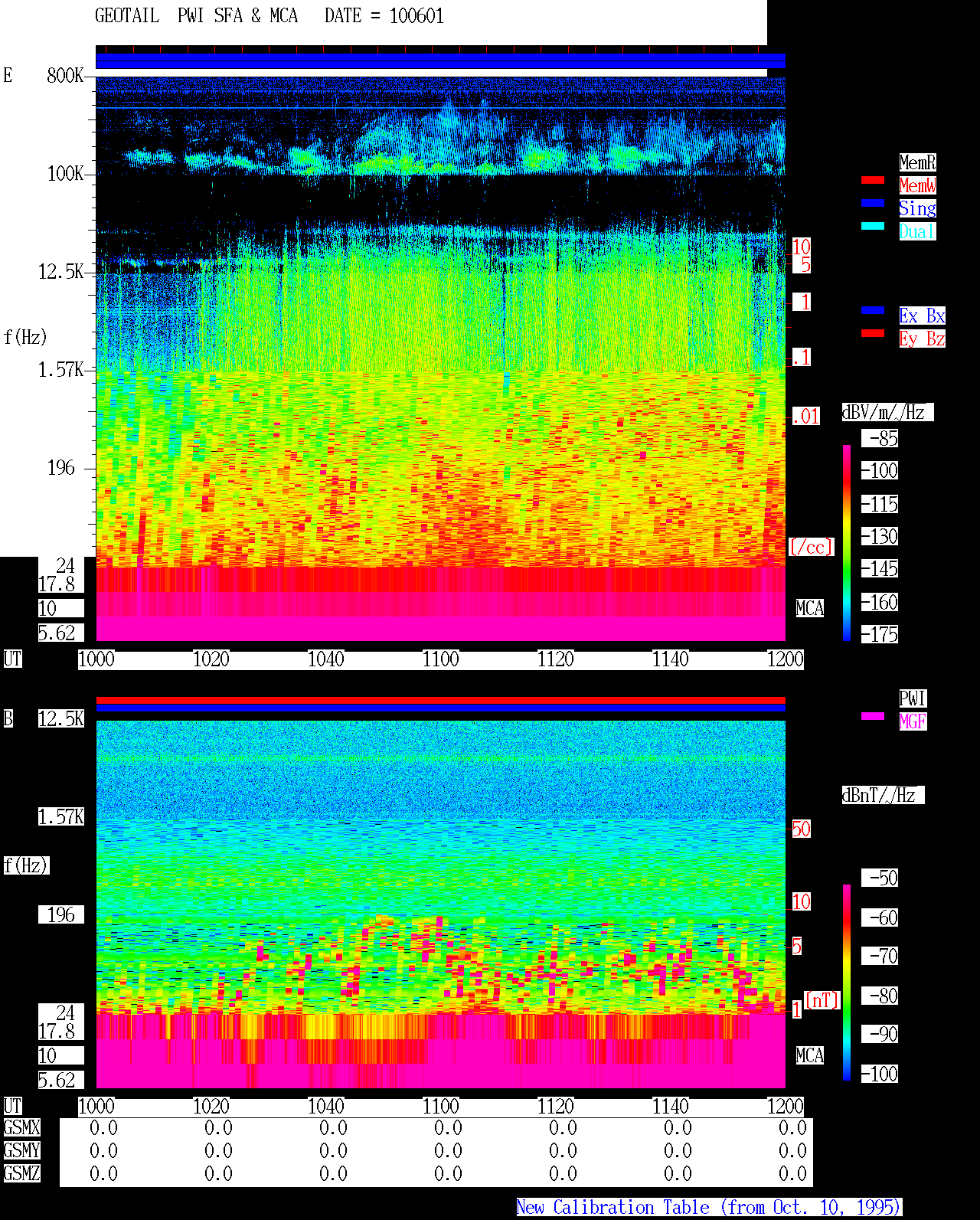
Task: Click the GSMX row label
Action: [x=21, y=1127]
